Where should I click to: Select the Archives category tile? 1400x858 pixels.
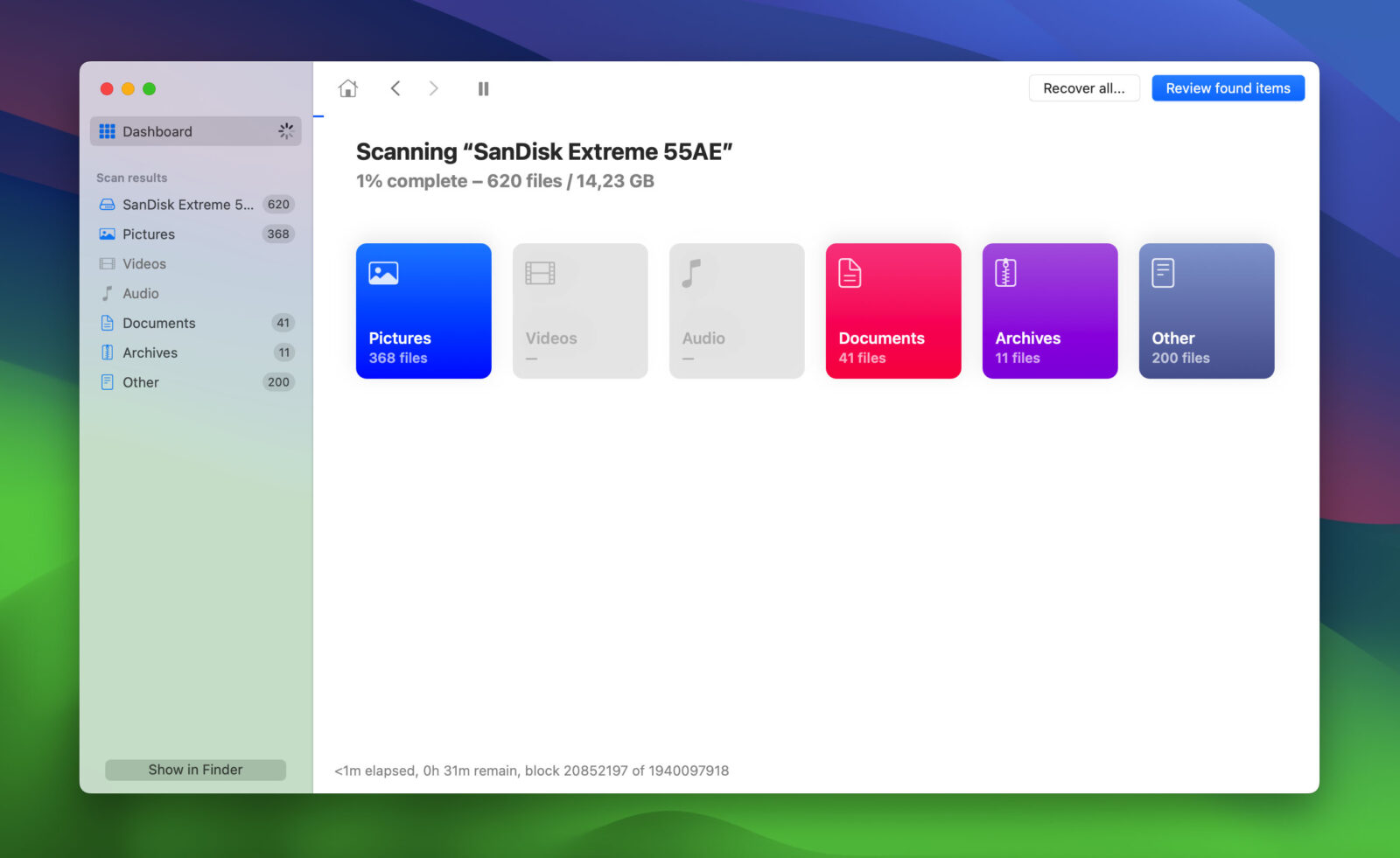1049,310
